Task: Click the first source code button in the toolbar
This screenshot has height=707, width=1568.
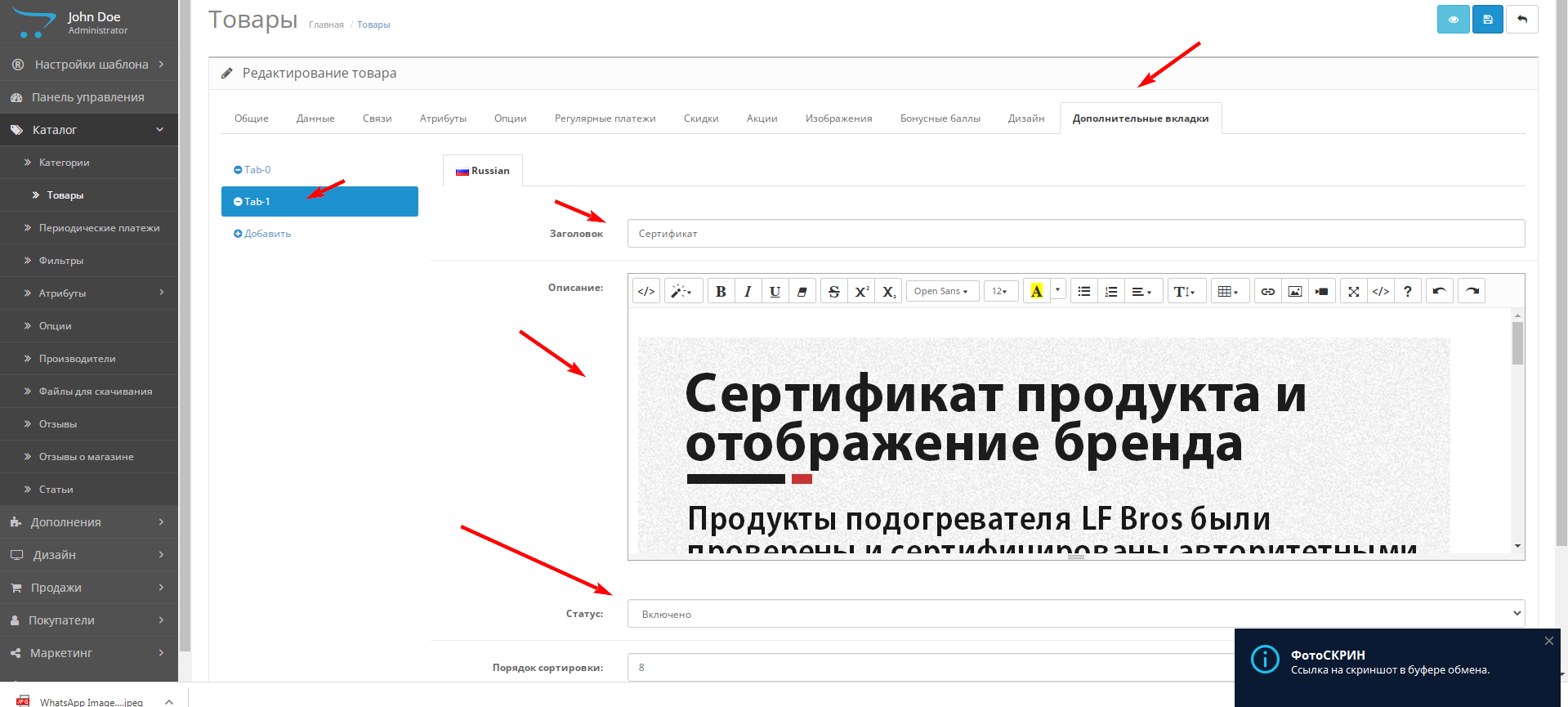Action: pyautogui.click(x=646, y=291)
